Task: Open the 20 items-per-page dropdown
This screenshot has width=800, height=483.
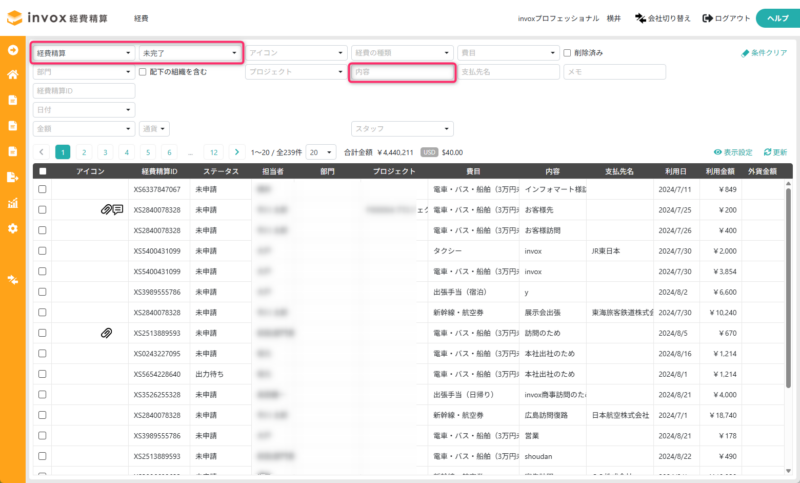Action: tap(320, 152)
